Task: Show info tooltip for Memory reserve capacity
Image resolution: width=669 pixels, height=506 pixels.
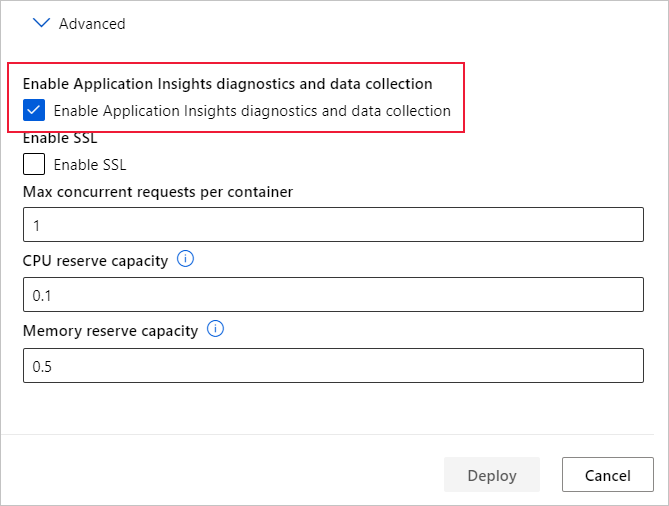Action: (215, 328)
